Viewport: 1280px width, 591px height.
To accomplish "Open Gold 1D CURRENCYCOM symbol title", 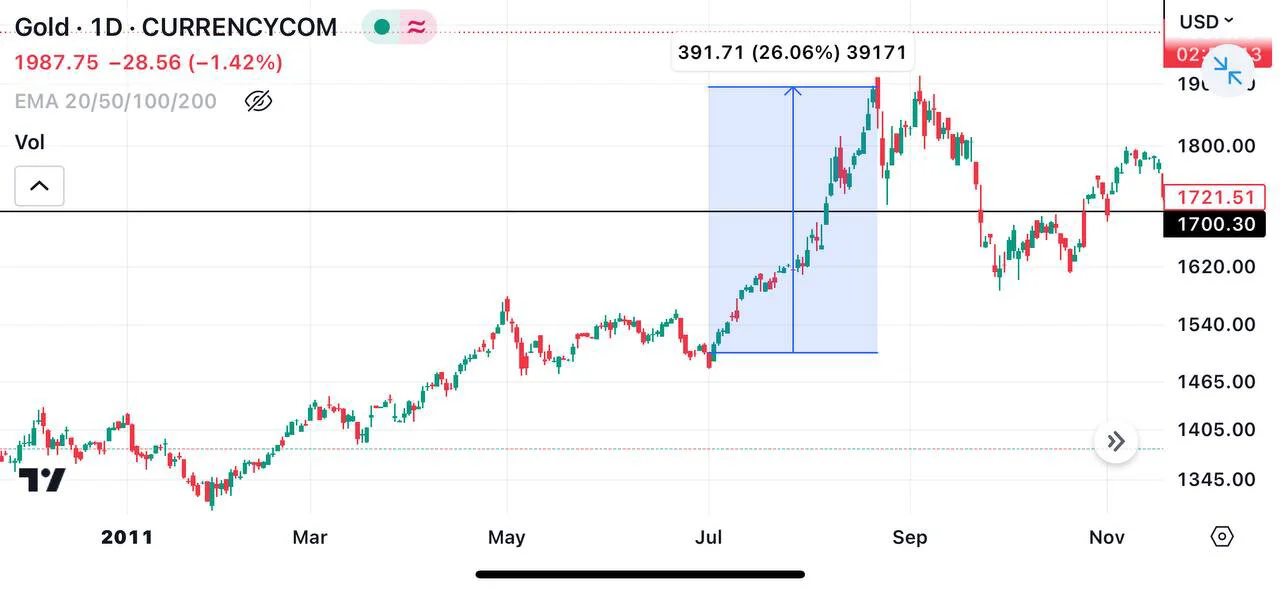I will click(x=176, y=27).
